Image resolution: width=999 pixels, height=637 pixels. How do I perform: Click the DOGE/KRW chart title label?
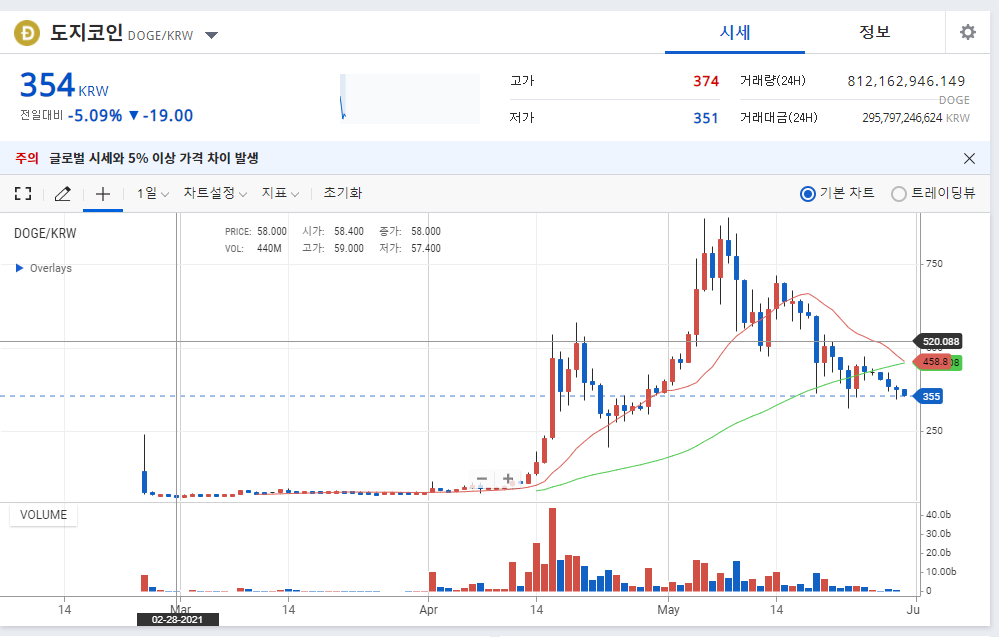pos(45,233)
